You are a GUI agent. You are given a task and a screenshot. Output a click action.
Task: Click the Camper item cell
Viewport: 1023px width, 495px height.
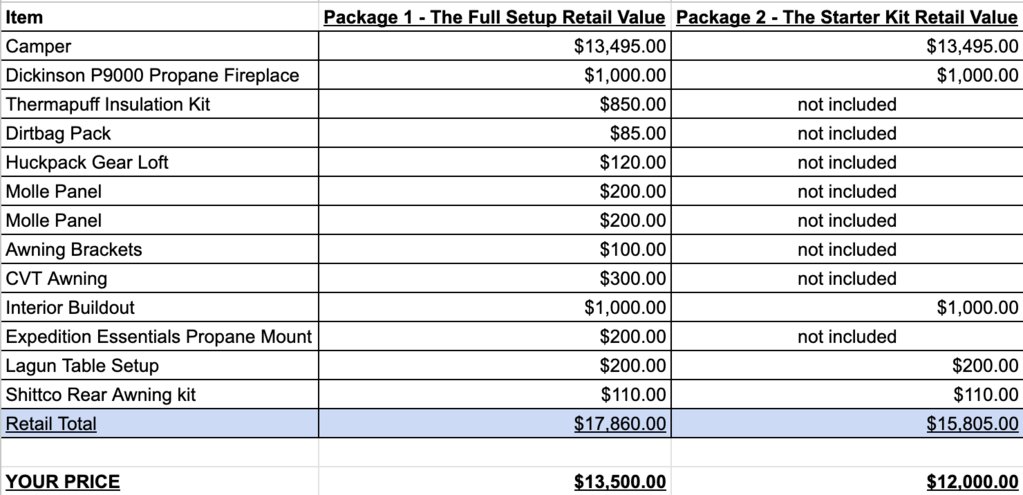click(159, 46)
